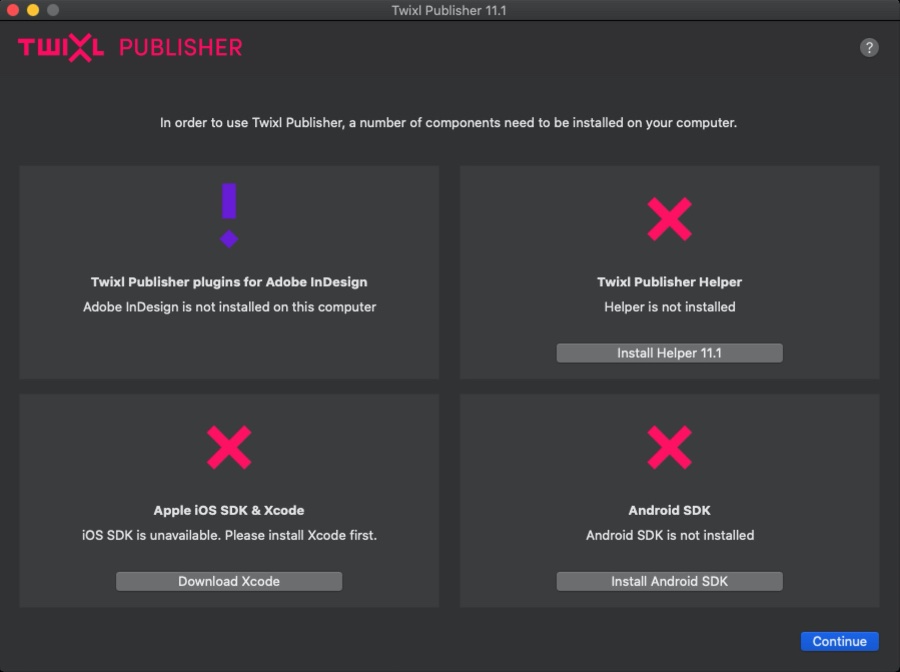Click the 'Twixl Publisher 11.1' window title

[449, 10]
